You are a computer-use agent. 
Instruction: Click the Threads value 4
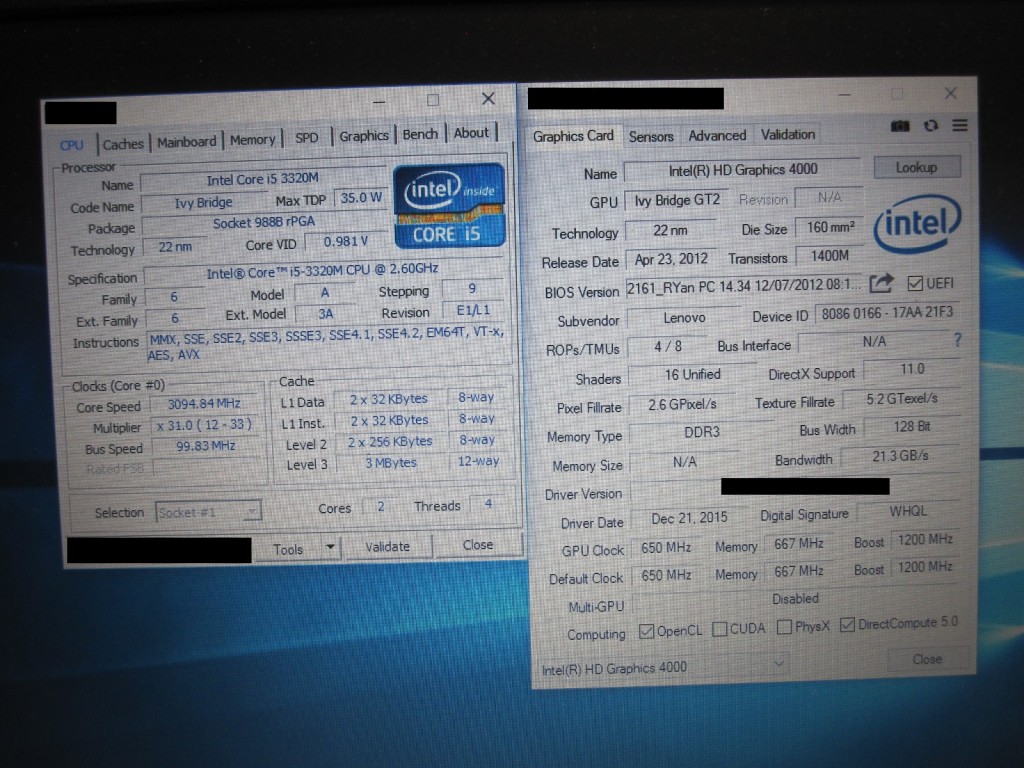[488, 504]
